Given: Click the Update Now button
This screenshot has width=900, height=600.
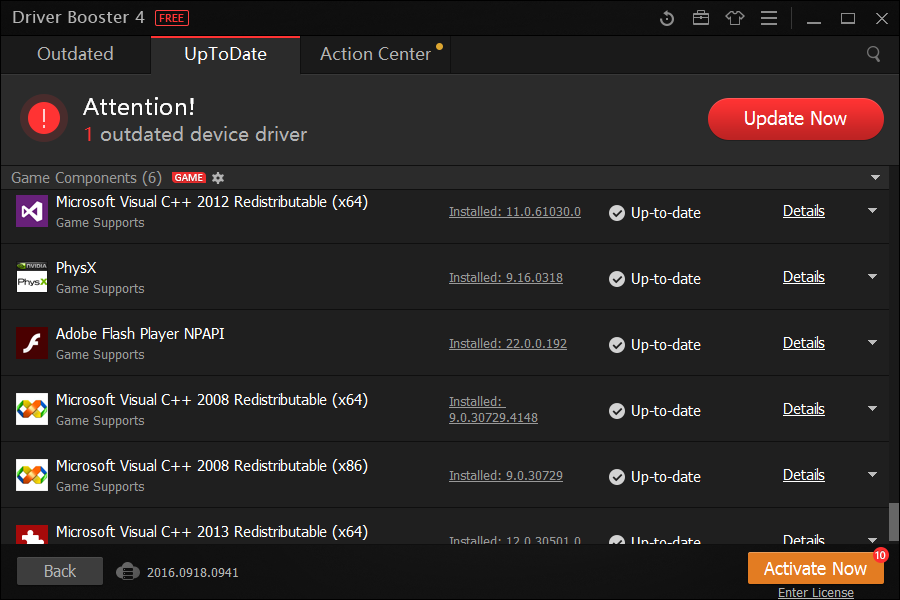Looking at the screenshot, I should coord(796,119).
